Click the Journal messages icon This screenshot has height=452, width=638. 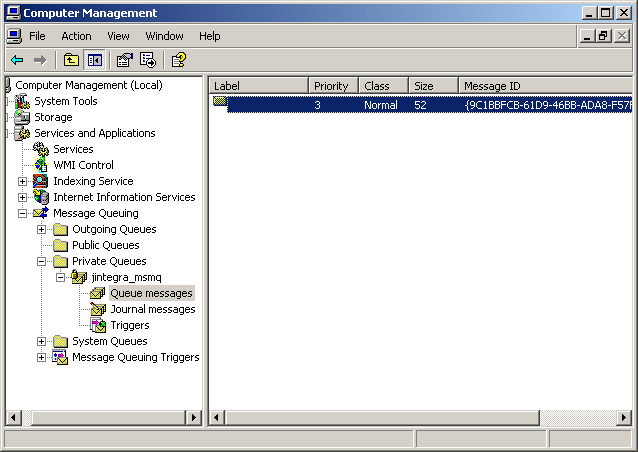pos(98,309)
